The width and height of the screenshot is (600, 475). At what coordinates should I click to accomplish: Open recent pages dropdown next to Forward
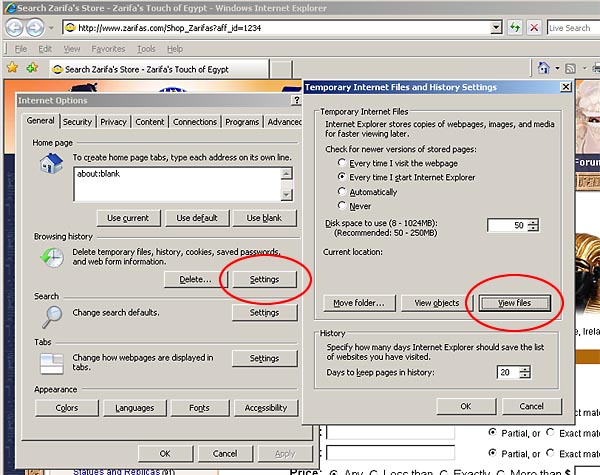(x=51, y=28)
